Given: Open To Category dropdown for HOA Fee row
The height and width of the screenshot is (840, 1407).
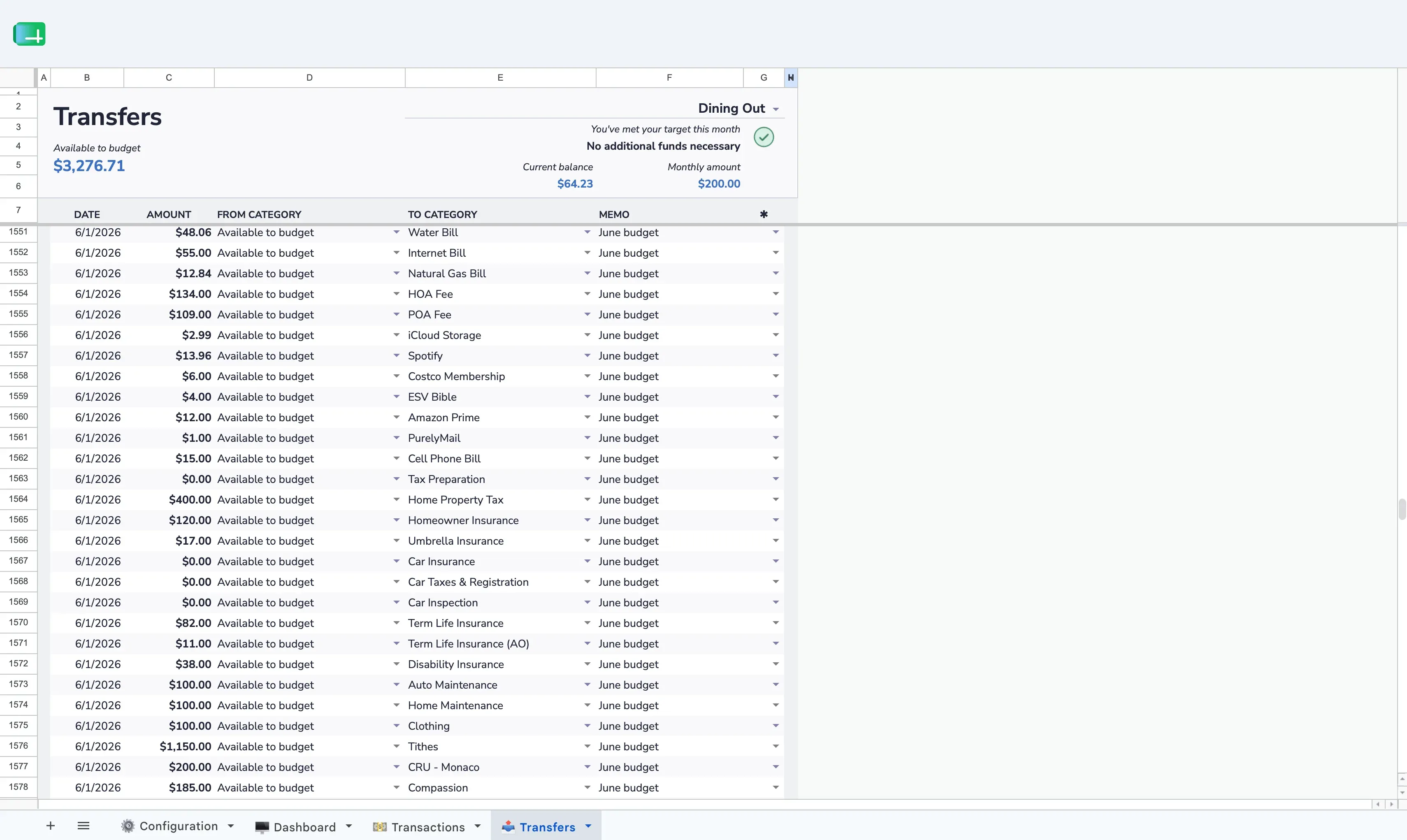Looking at the screenshot, I should (587, 294).
